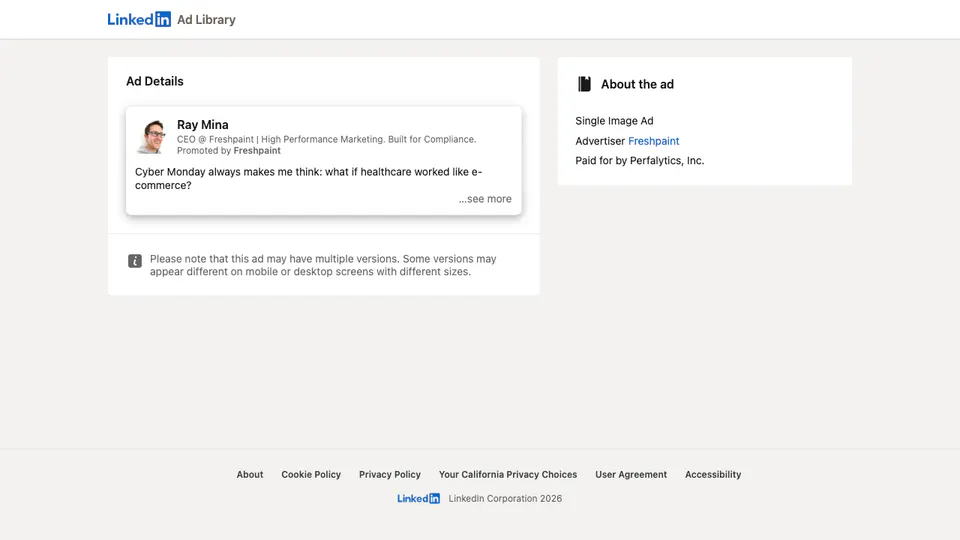Click the 'About the ad' document icon
This screenshot has width=960, height=540.
[x=584, y=84]
